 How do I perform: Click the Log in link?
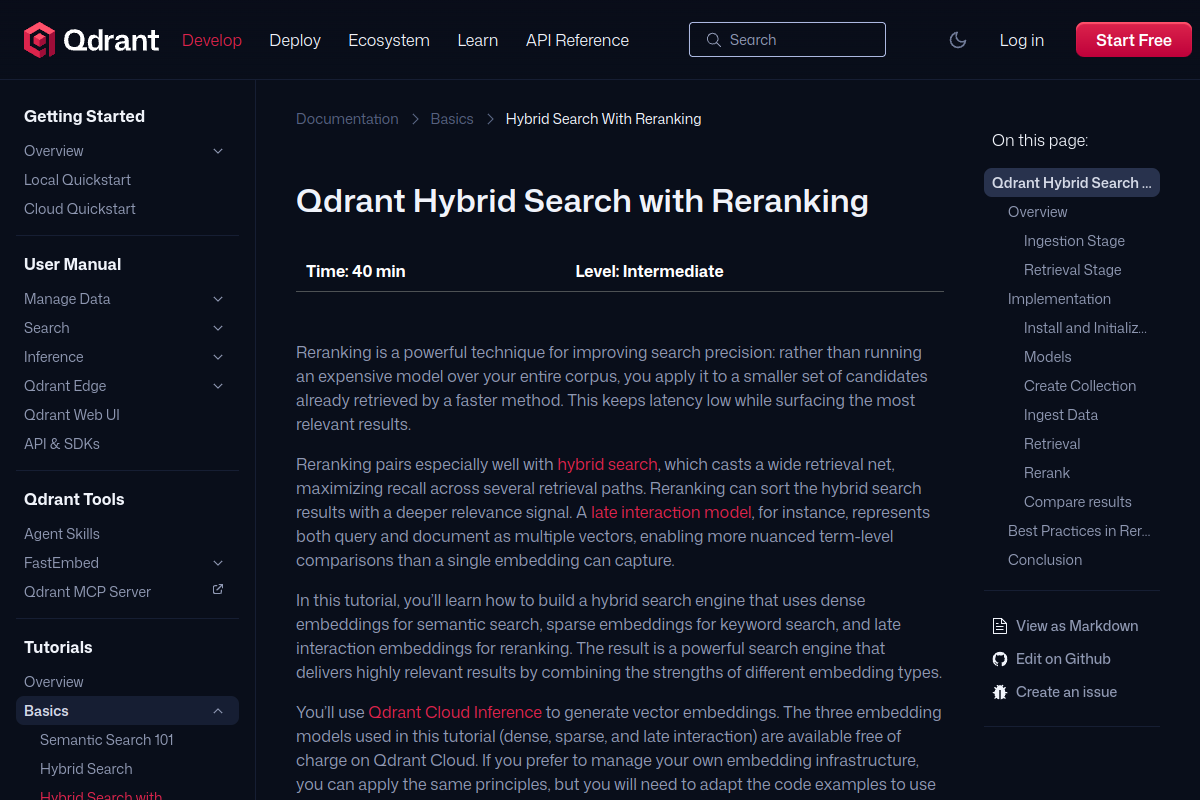point(1022,40)
